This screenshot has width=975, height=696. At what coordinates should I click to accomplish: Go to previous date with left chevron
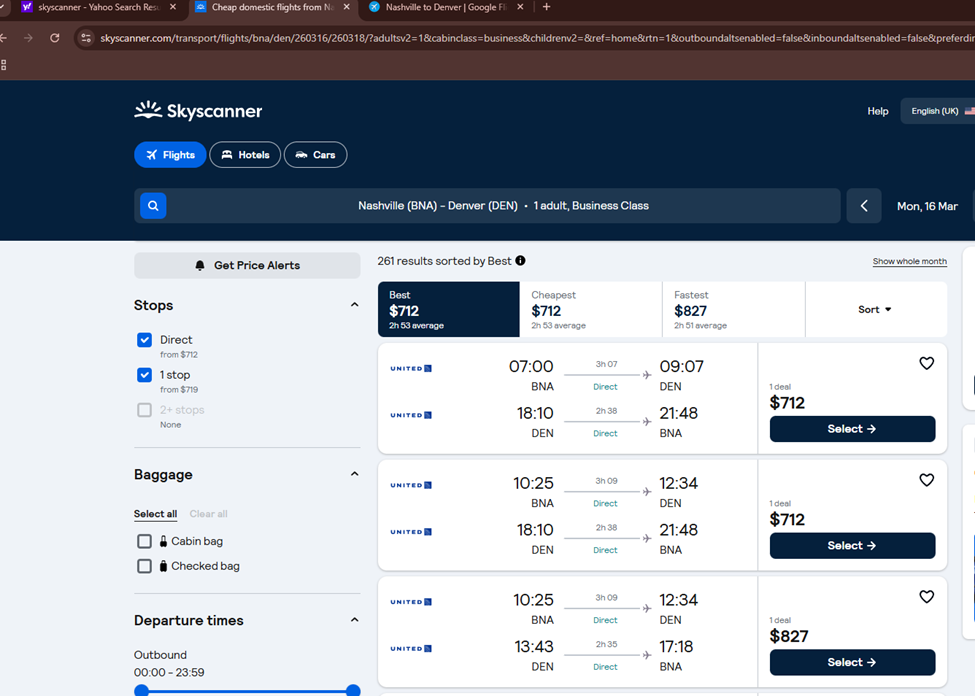pos(864,206)
